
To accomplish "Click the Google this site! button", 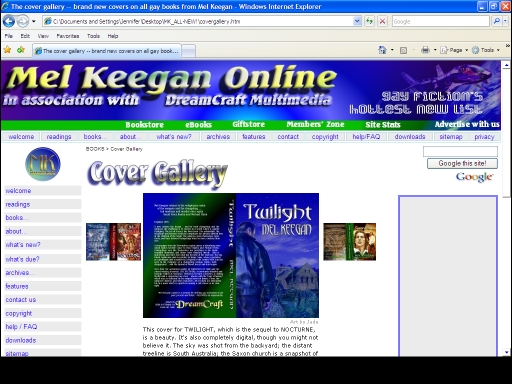I will (x=462, y=163).
